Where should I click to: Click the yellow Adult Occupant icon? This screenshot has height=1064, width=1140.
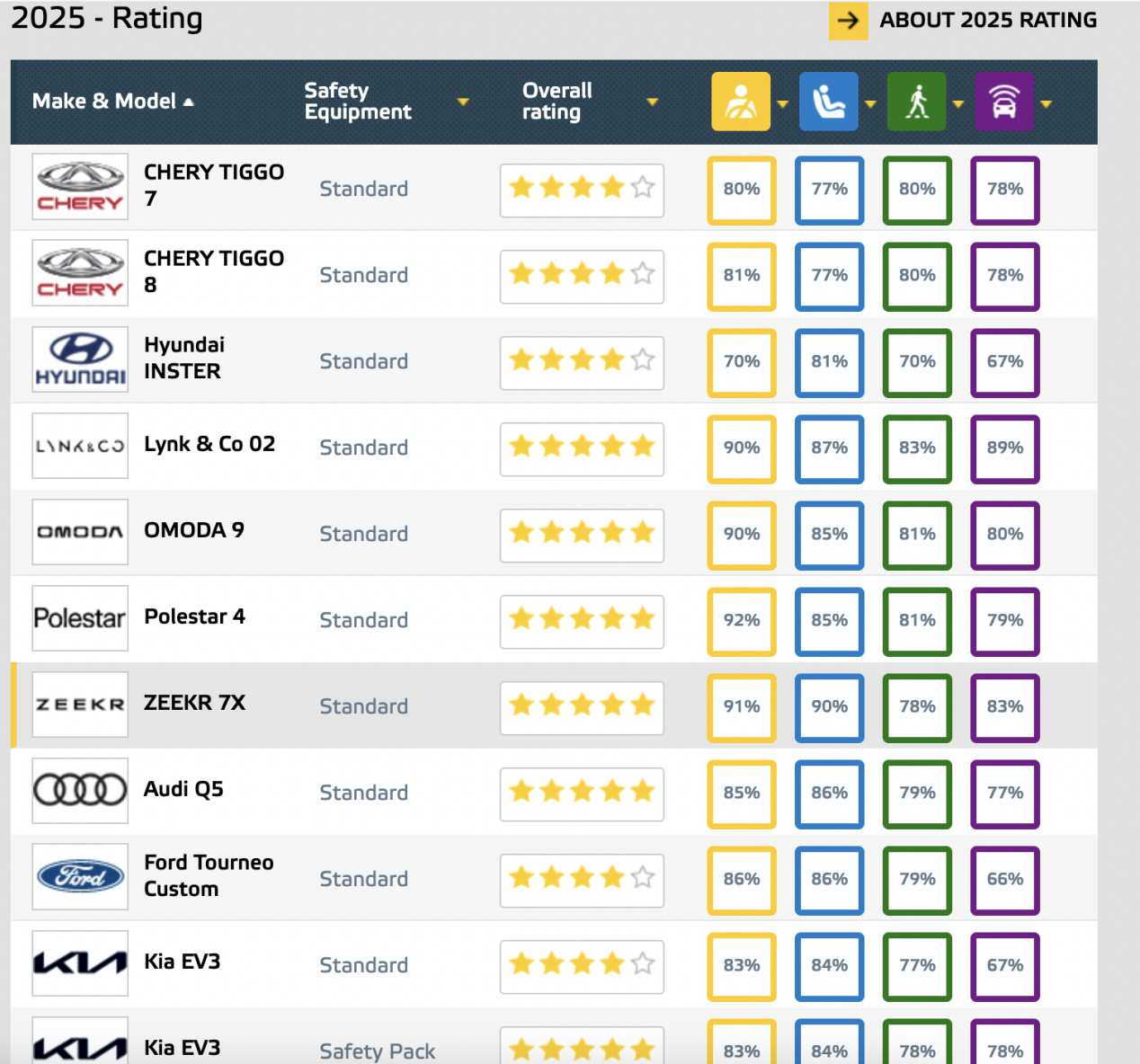pyautogui.click(x=741, y=102)
